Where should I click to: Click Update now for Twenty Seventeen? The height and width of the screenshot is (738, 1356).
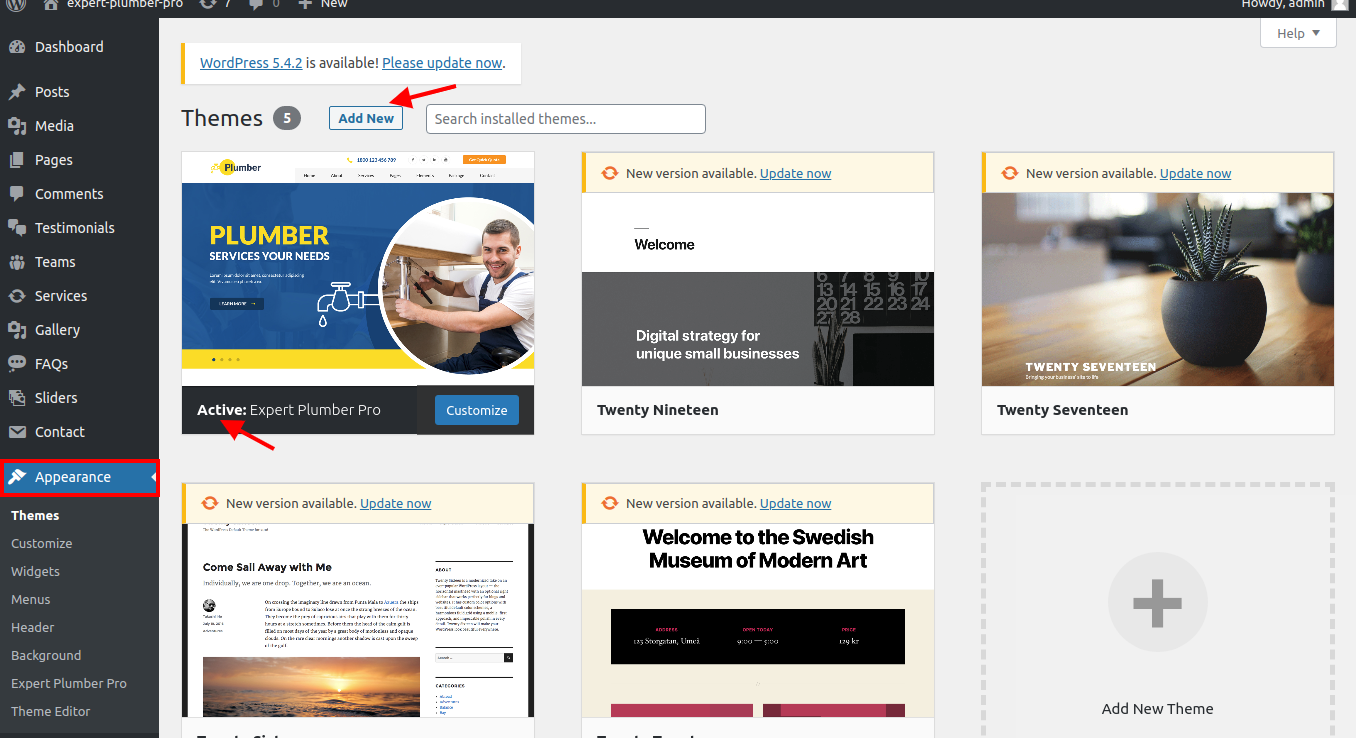(1195, 173)
